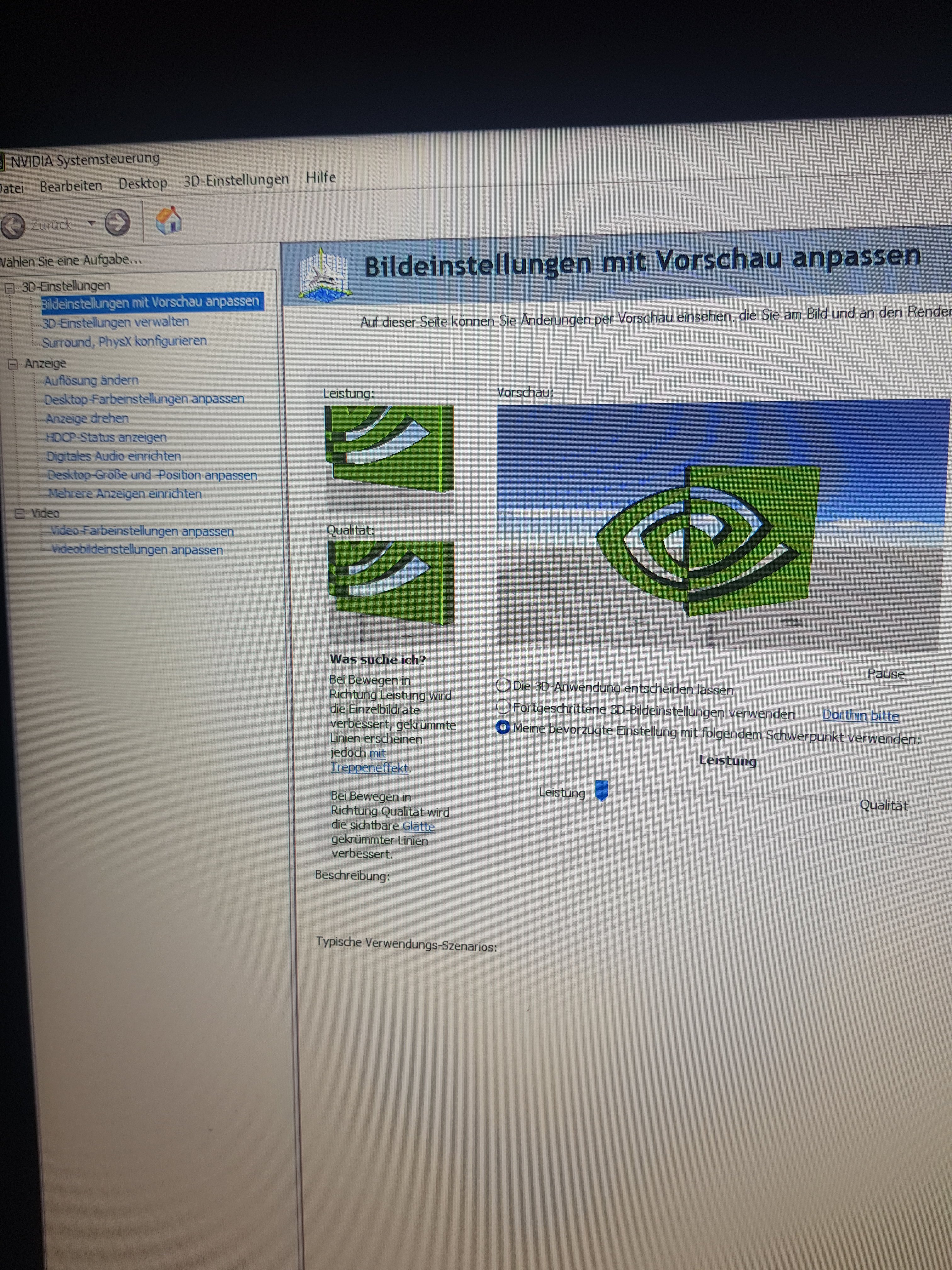Click the Leistung preview thumbnail

[389, 458]
